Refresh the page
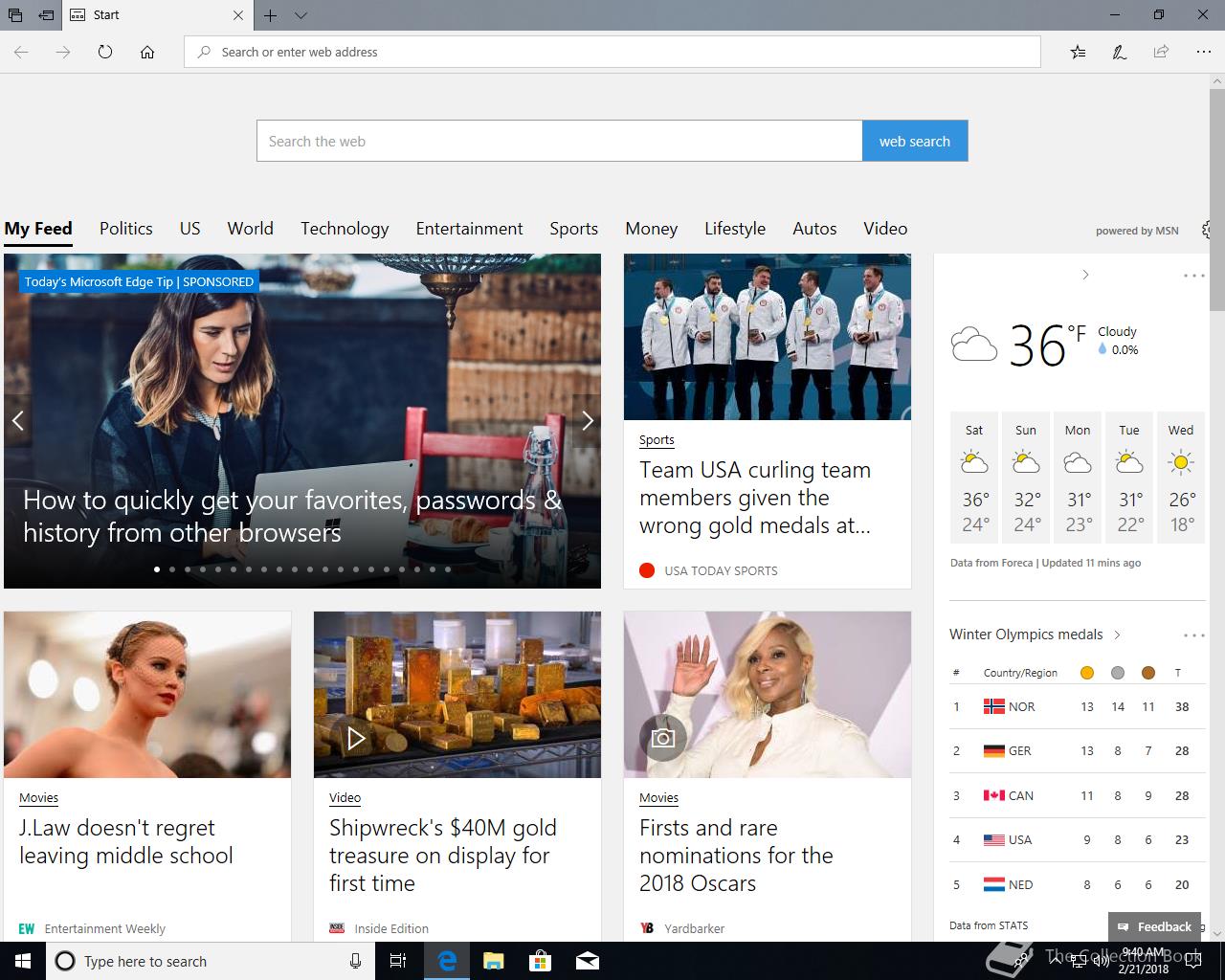The height and width of the screenshot is (980, 1225). tap(105, 52)
